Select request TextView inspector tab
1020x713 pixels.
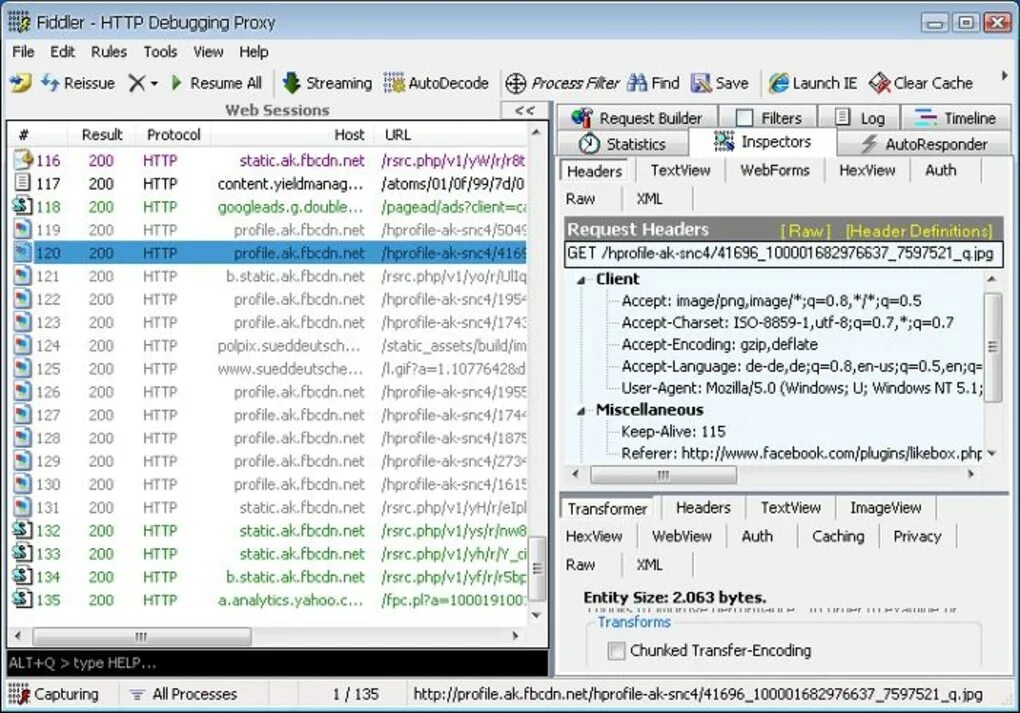point(680,170)
